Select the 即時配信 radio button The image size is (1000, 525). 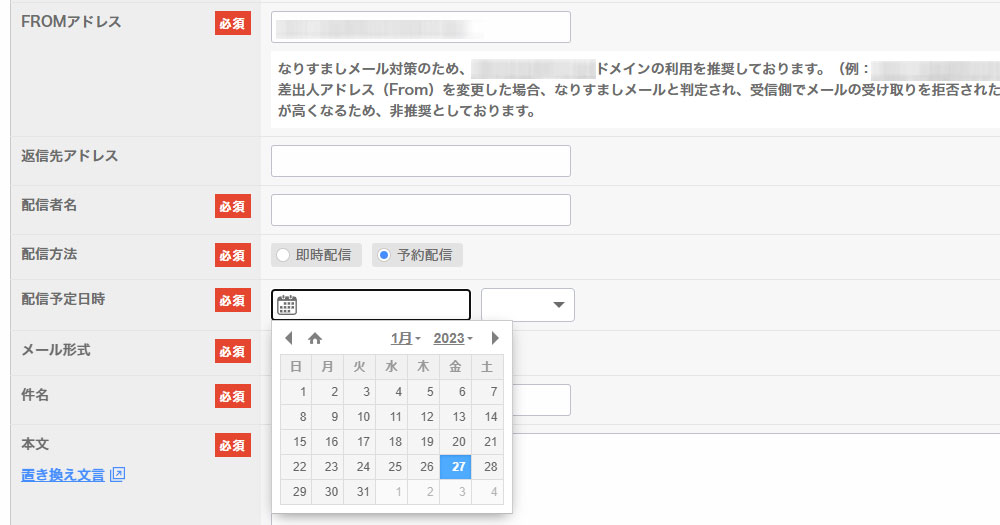tap(283, 255)
